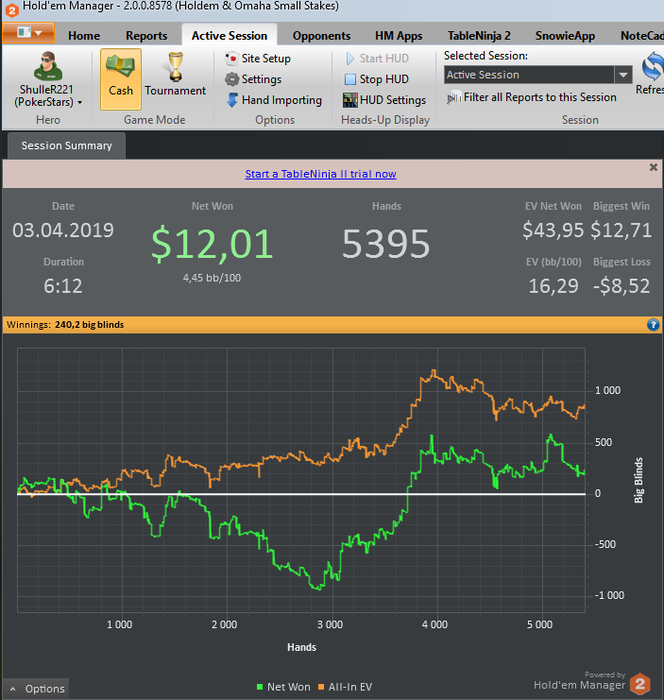Go to the Opponents tab

[x=322, y=36]
